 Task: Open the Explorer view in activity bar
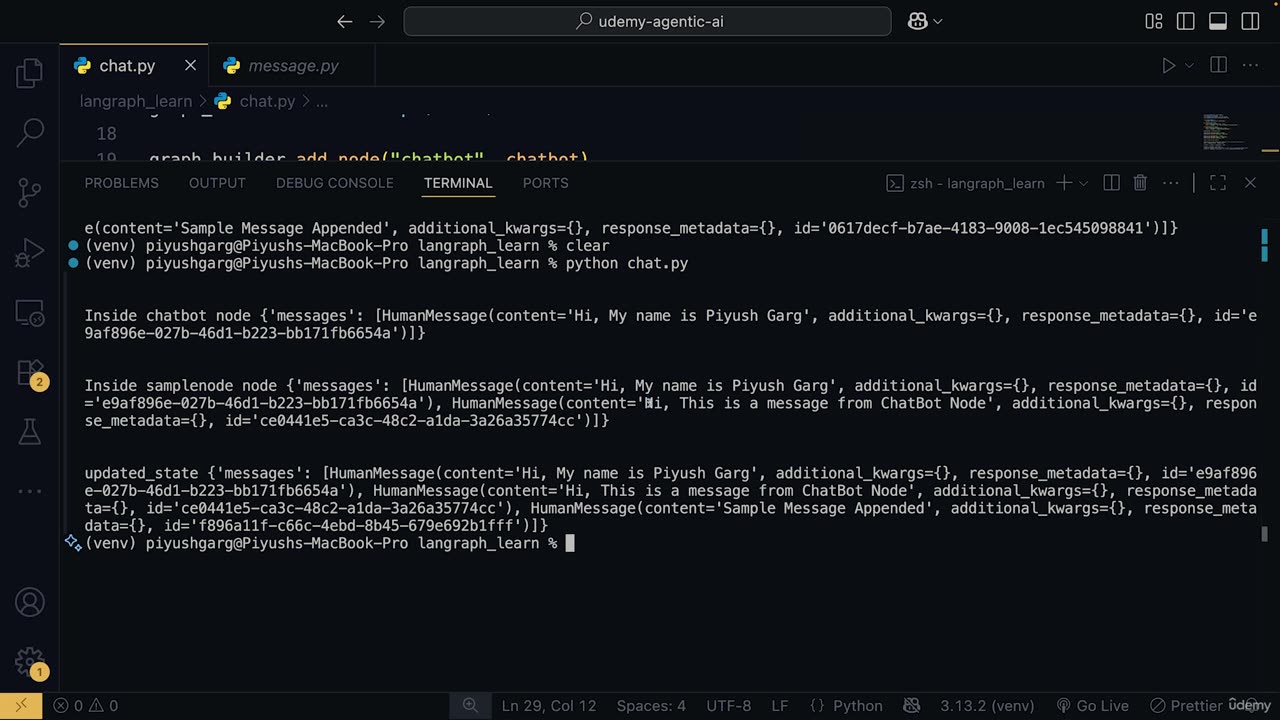click(x=30, y=72)
